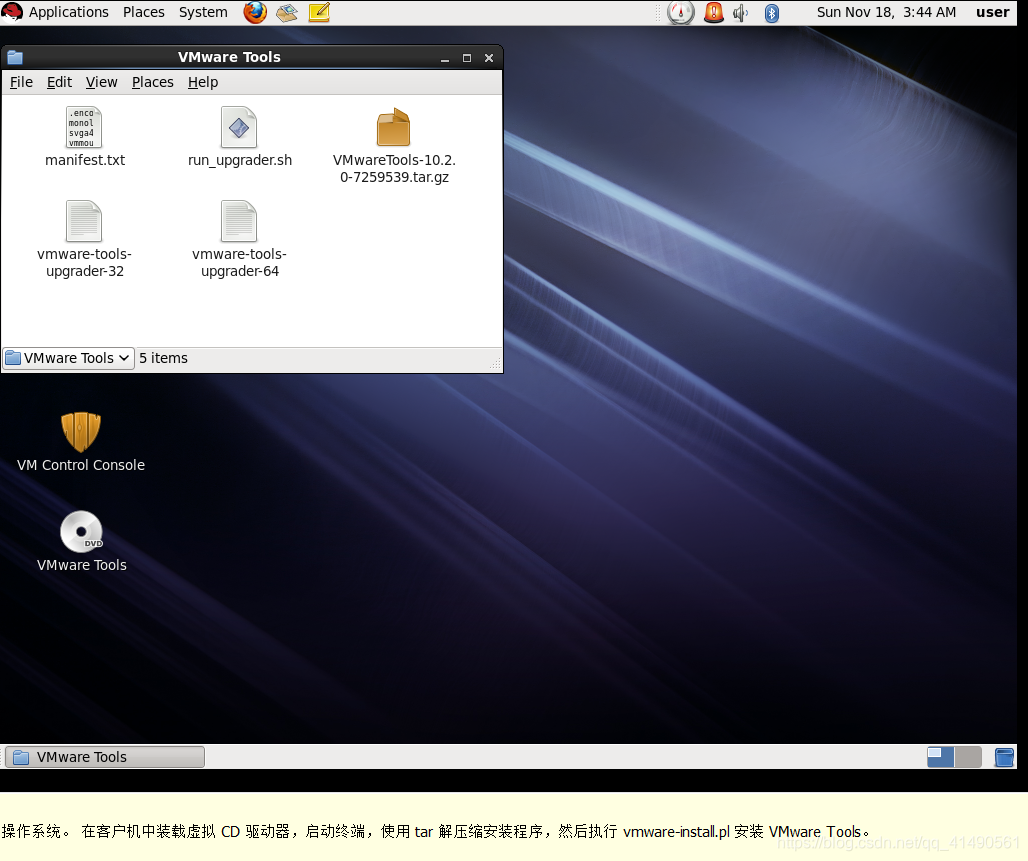This screenshot has height=861, width=1028.
Task: Open the Edit menu
Action: [59, 82]
